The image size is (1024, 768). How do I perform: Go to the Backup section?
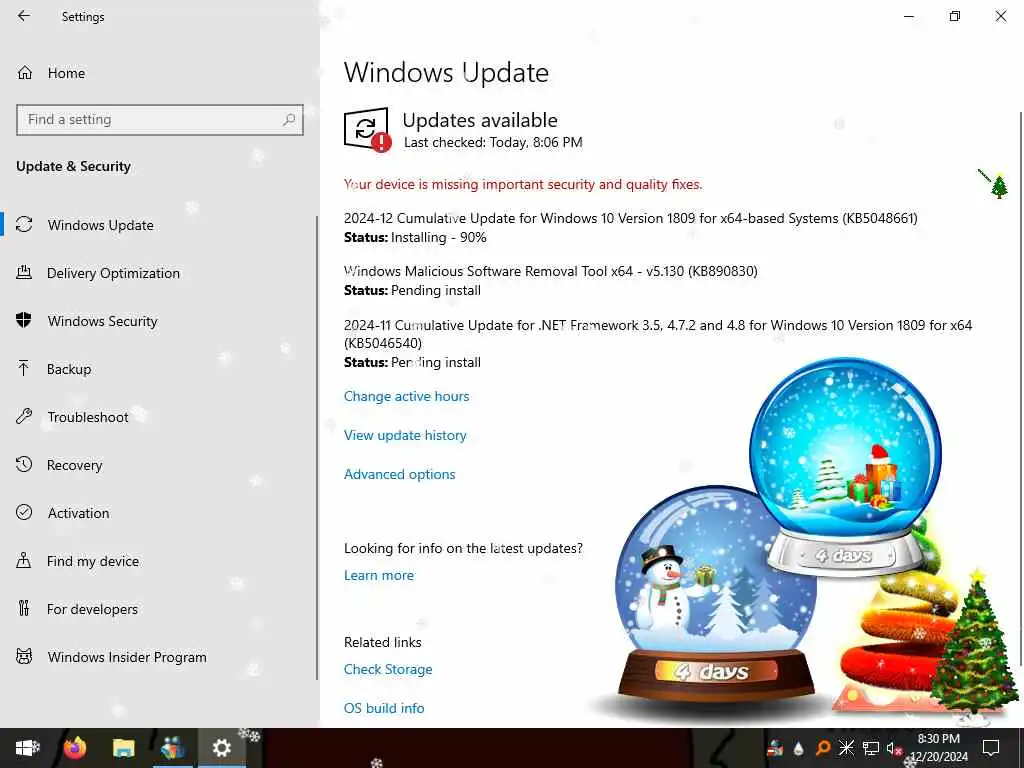coord(69,369)
